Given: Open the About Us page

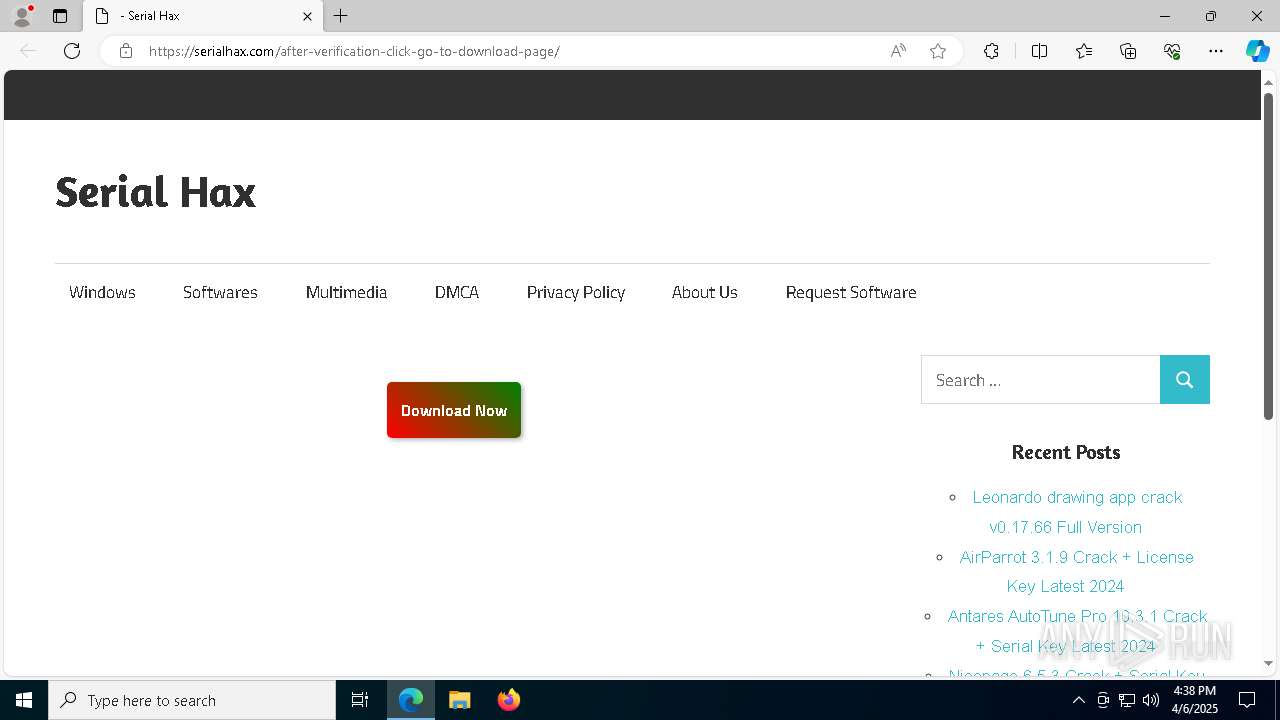Looking at the screenshot, I should point(705,292).
